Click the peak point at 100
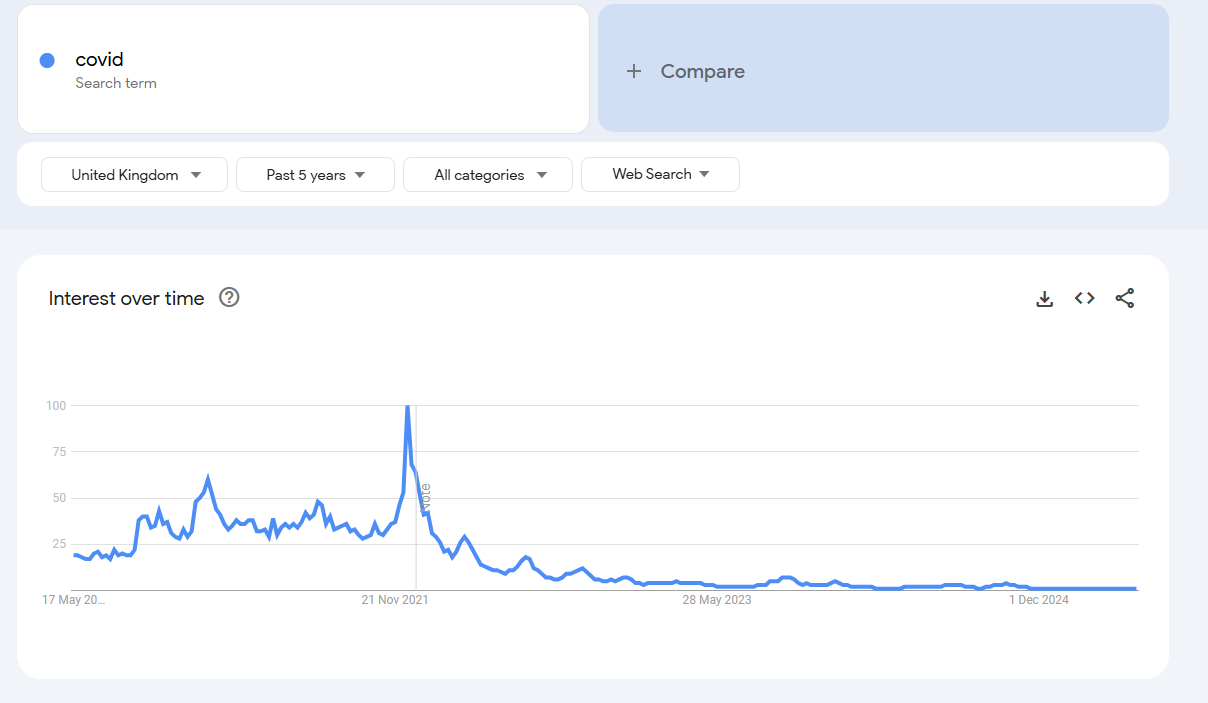 (407, 407)
